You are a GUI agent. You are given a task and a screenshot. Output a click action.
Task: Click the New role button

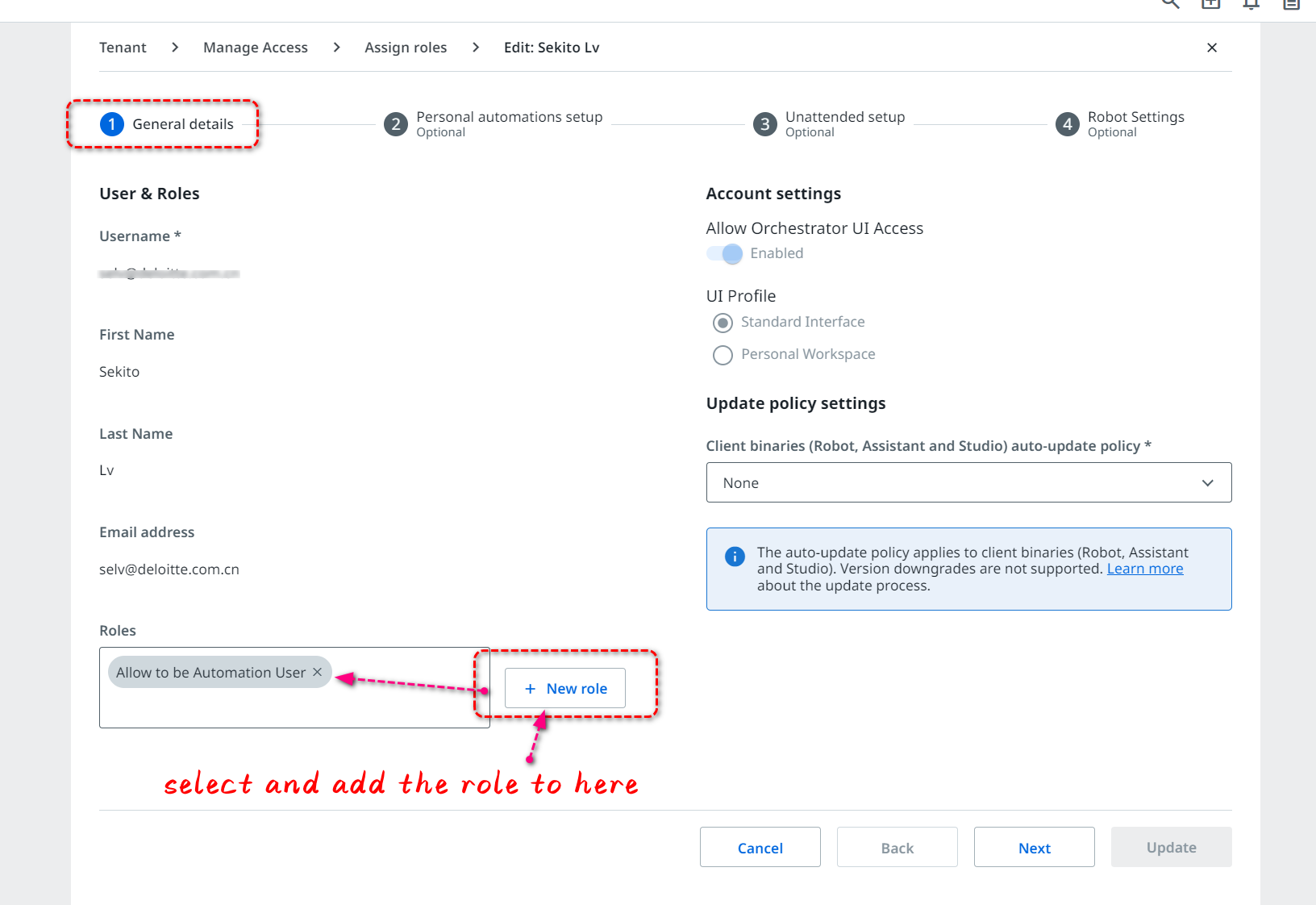pos(564,688)
